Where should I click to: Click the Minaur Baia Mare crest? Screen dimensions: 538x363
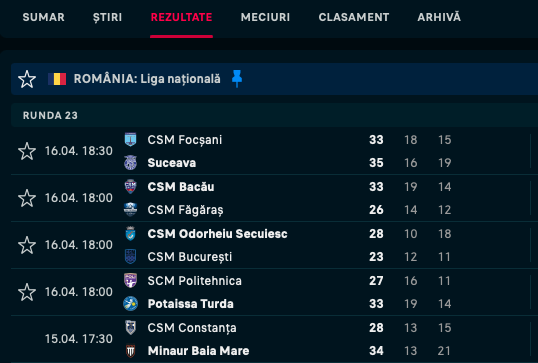tap(130, 351)
